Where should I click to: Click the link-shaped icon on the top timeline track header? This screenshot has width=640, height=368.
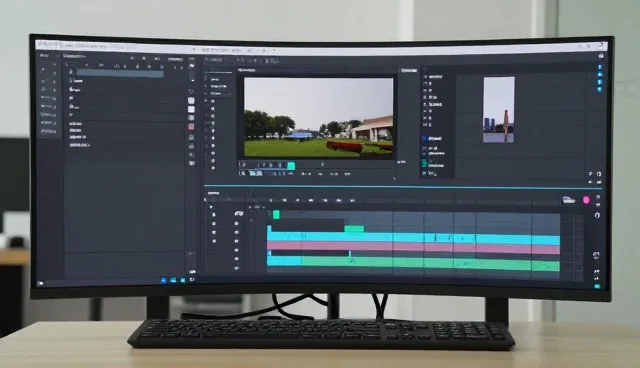239,213
